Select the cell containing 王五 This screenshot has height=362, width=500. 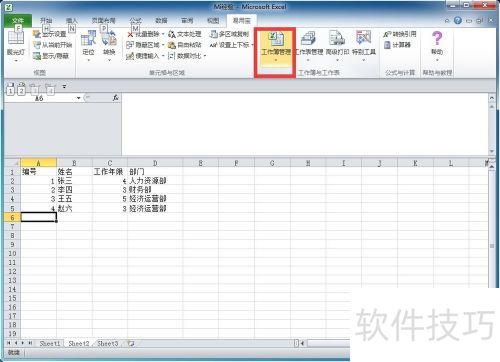point(74,199)
